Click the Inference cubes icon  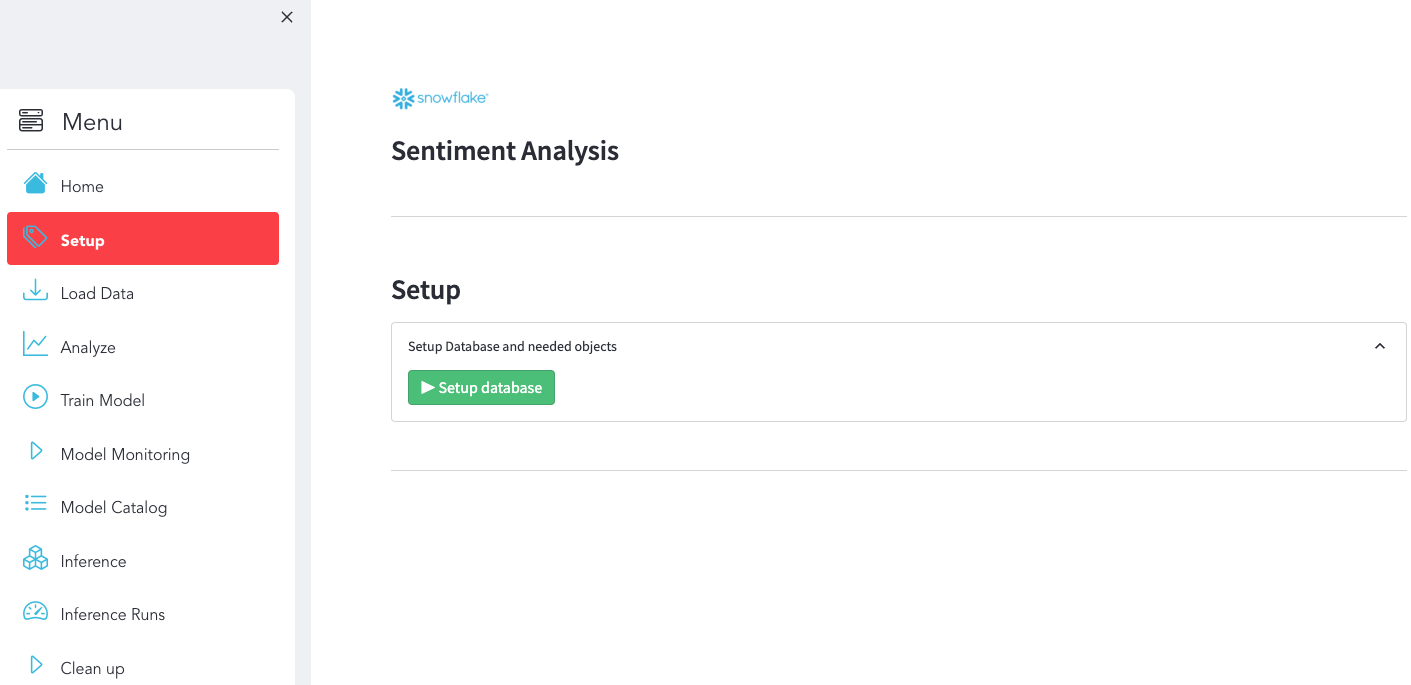(x=35, y=558)
